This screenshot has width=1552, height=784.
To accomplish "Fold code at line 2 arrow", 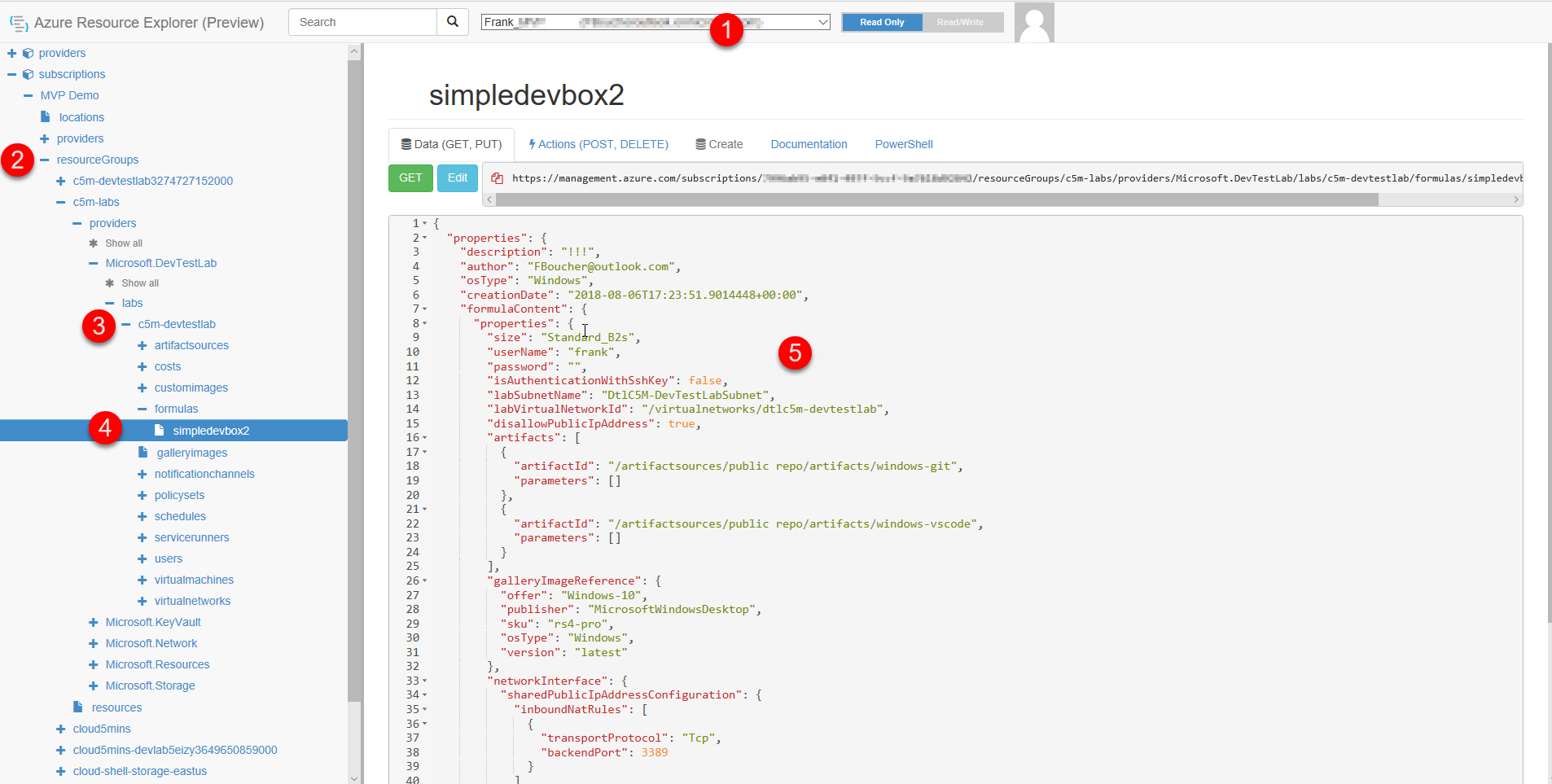I will tap(425, 238).
